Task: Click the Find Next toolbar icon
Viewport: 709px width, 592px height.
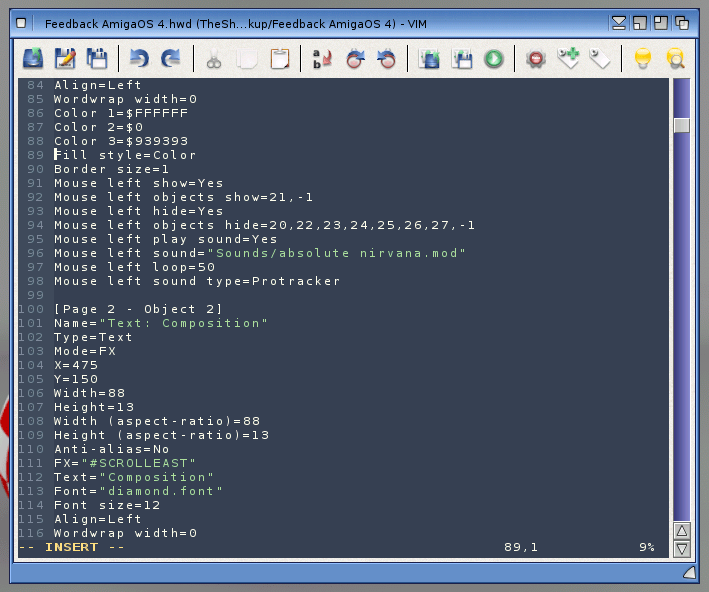Action: point(354,59)
